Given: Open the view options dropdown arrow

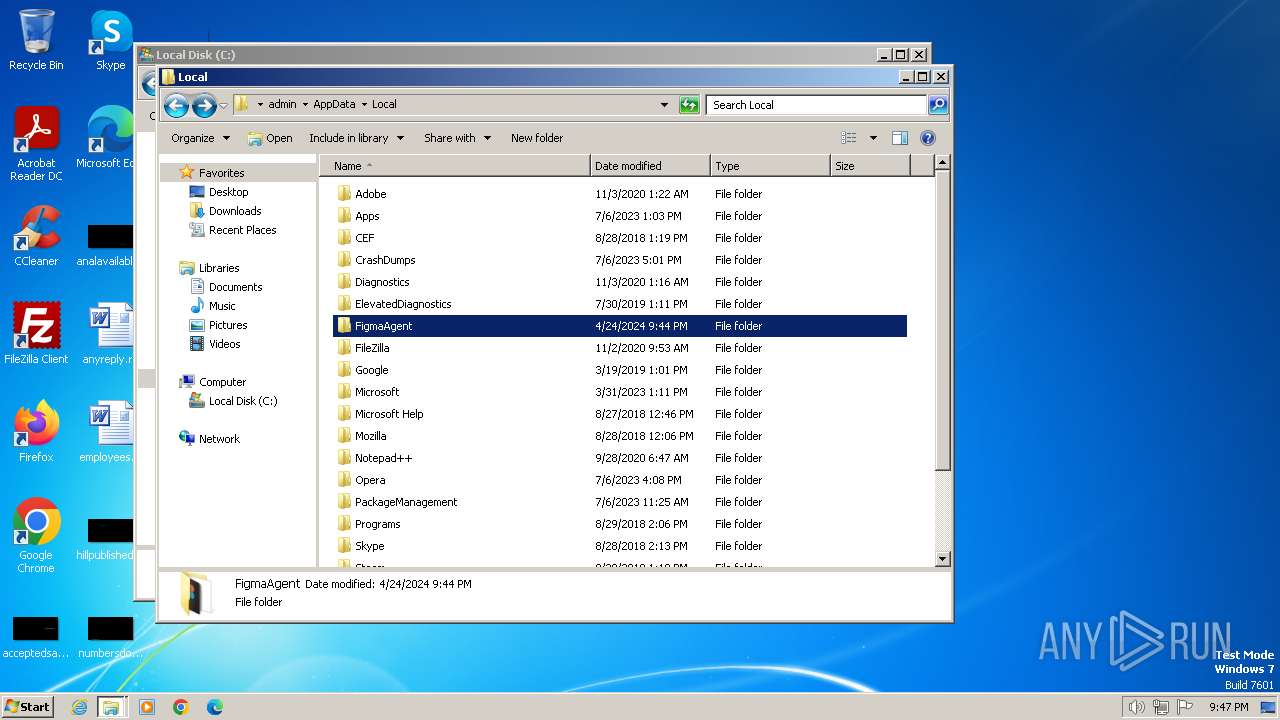Looking at the screenshot, I should point(873,138).
